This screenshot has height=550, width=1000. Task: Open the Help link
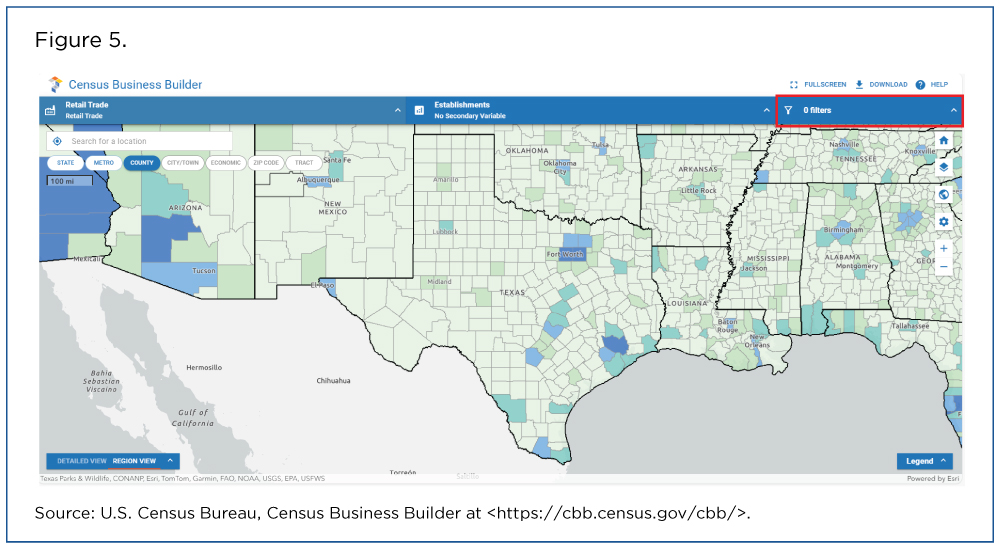[x=932, y=85]
